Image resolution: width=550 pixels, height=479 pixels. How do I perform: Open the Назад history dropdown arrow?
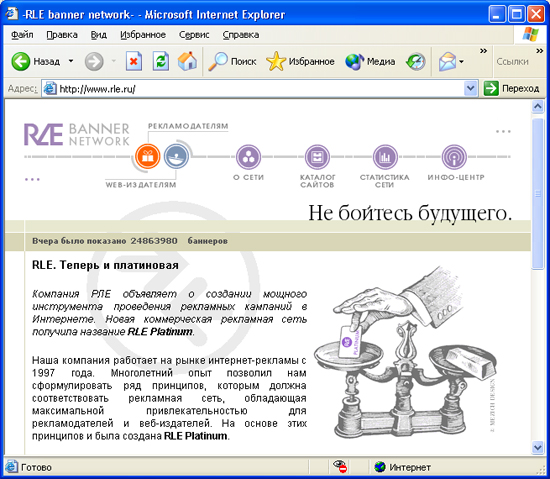[x=71, y=61]
